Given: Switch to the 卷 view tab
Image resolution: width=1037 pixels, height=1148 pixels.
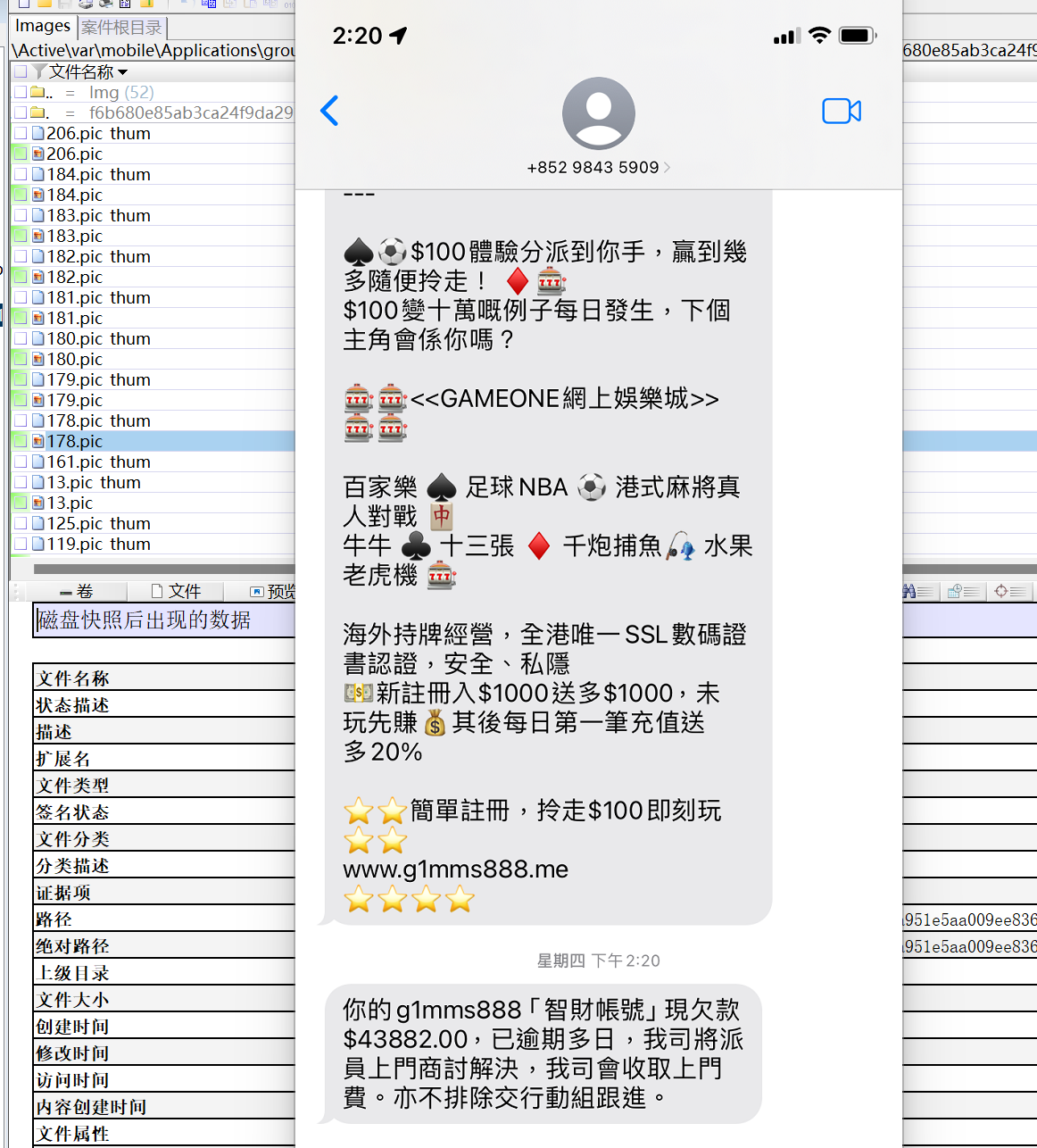Looking at the screenshot, I should pyautogui.click(x=77, y=591).
